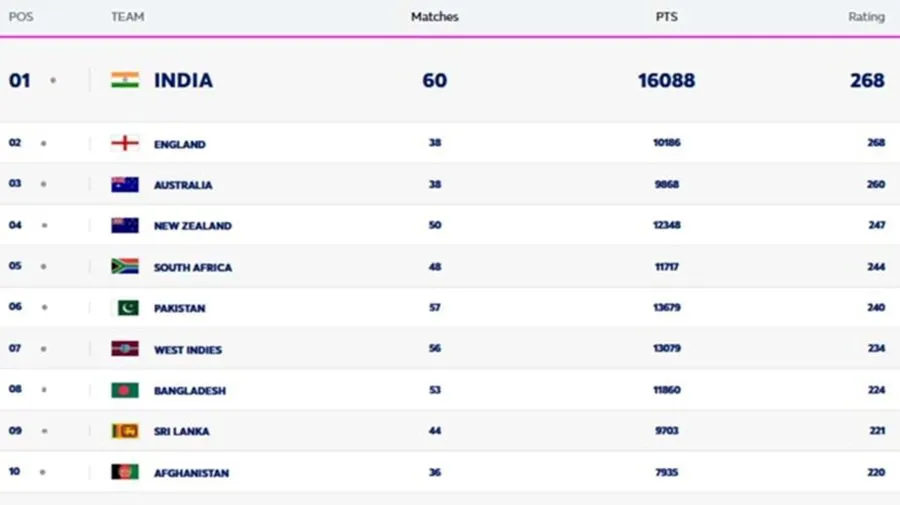The image size is (900, 505).
Task: Click the West Indies flag icon
Action: click(x=125, y=349)
